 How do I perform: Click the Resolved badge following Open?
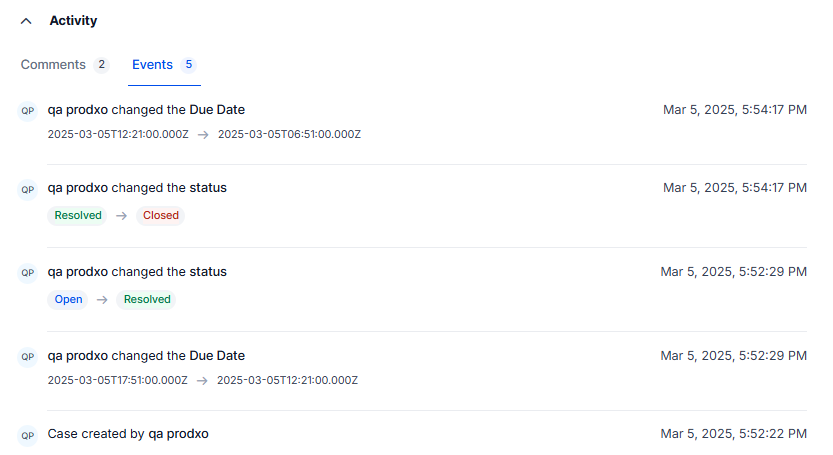pyautogui.click(x=146, y=300)
